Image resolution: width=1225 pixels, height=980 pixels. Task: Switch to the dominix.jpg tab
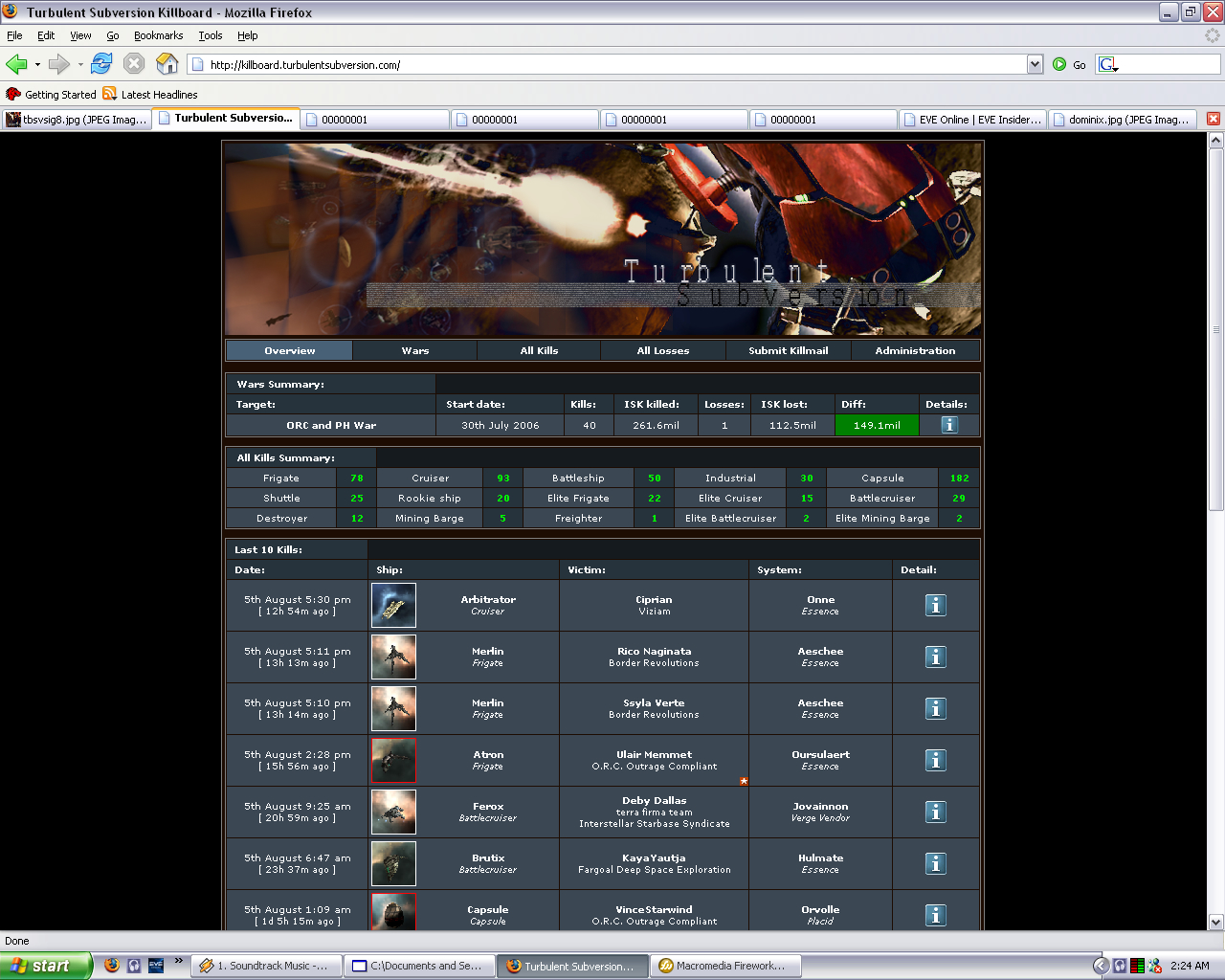point(1122,120)
